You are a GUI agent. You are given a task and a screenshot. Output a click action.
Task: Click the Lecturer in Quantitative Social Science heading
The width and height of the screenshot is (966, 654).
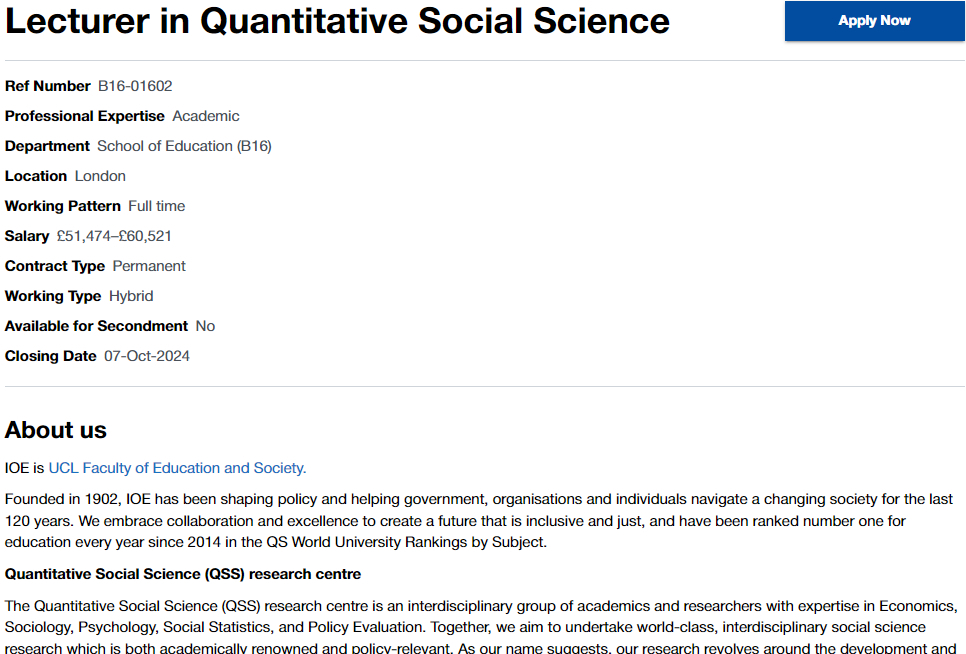pos(337,21)
